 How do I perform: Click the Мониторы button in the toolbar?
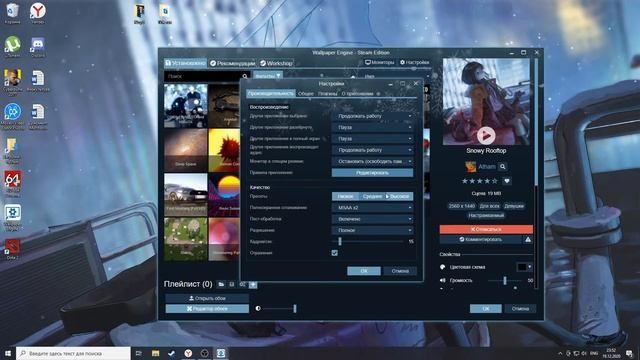point(380,62)
